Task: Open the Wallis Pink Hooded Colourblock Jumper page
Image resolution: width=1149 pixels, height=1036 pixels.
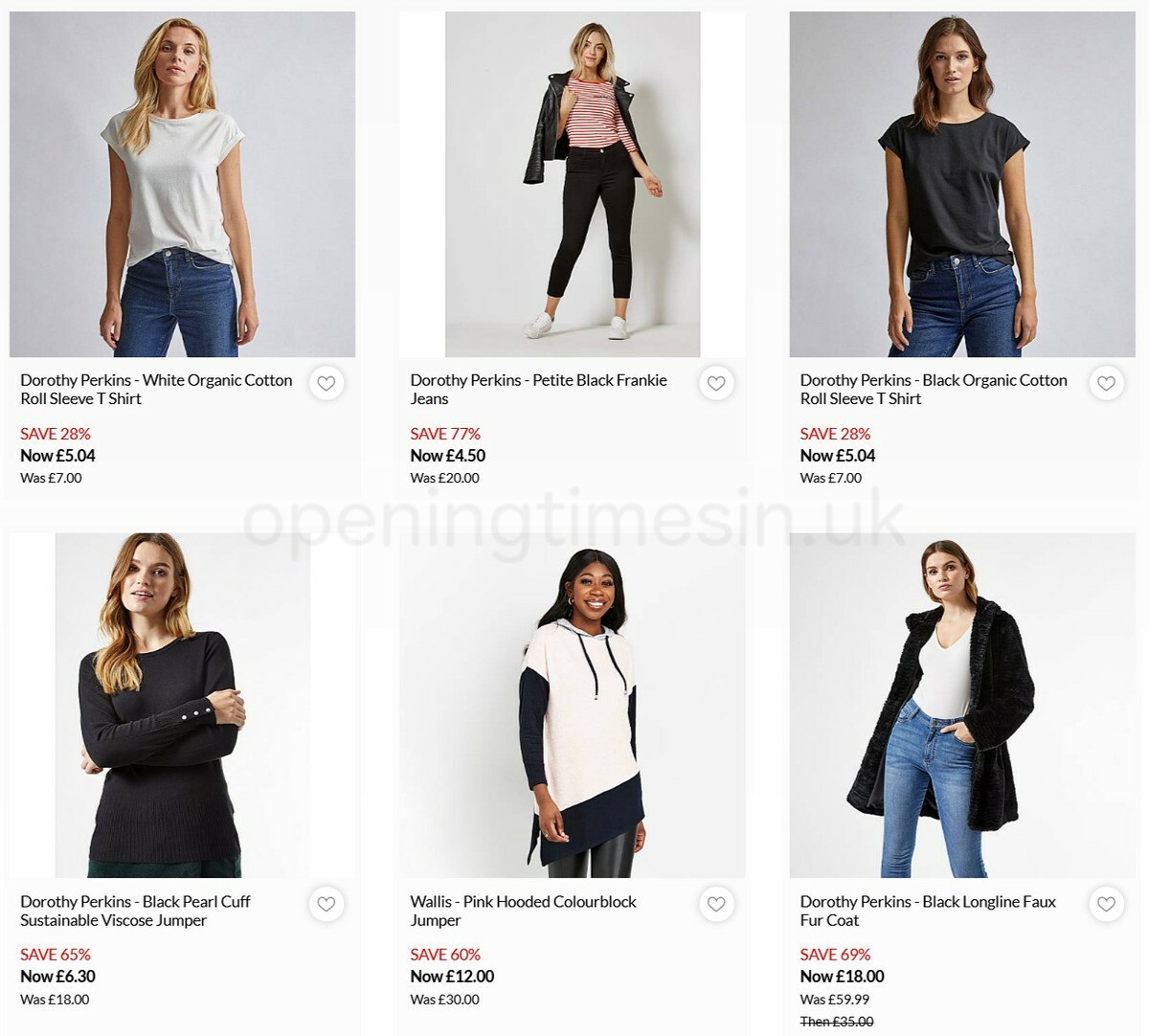Action: click(x=523, y=911)
